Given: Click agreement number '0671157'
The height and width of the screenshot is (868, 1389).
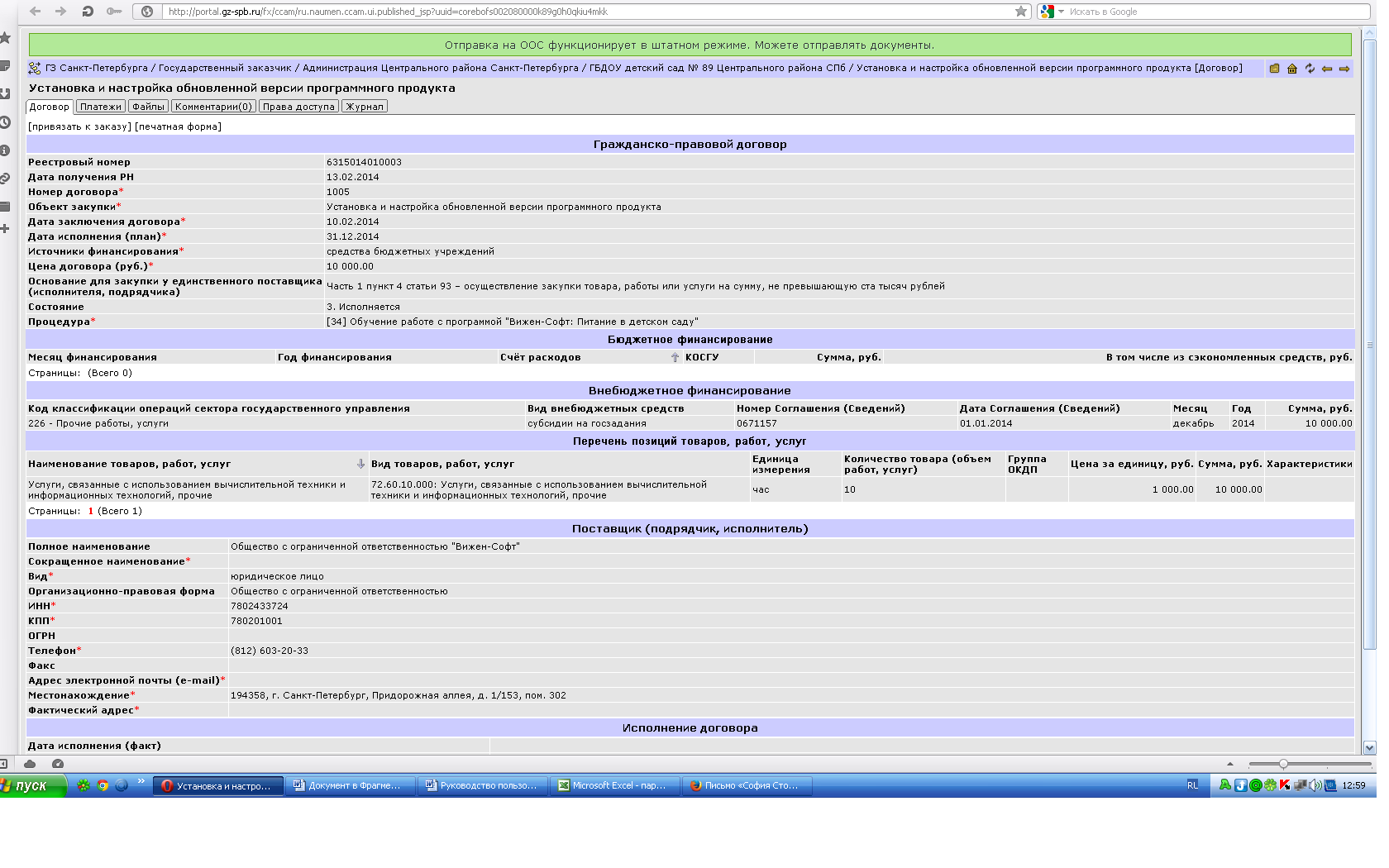Looking at the screenshot, I should tap(757, 423).
